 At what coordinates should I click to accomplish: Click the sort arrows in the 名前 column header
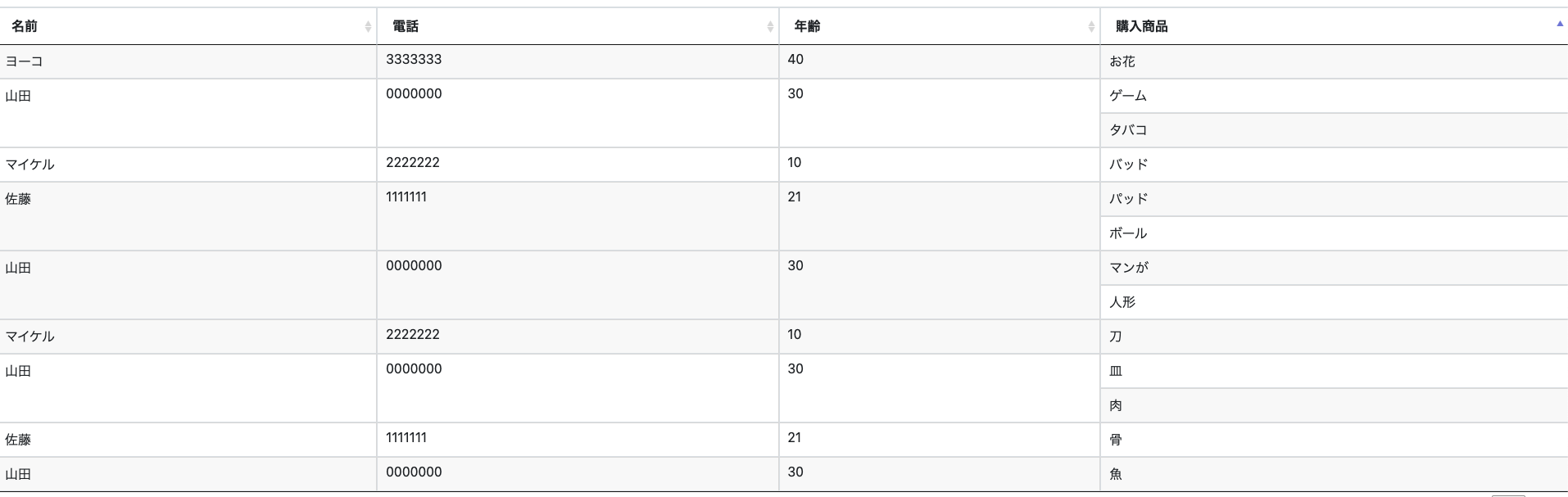pos(368,27)
